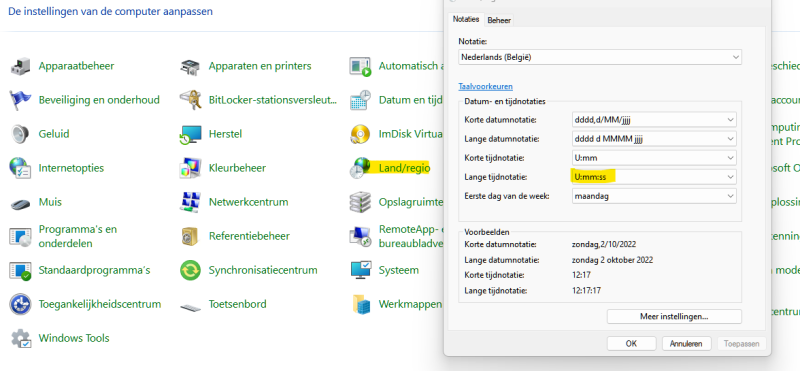Open the Toetsenbord text link
800x371 pixels.
tap(238, 304)
